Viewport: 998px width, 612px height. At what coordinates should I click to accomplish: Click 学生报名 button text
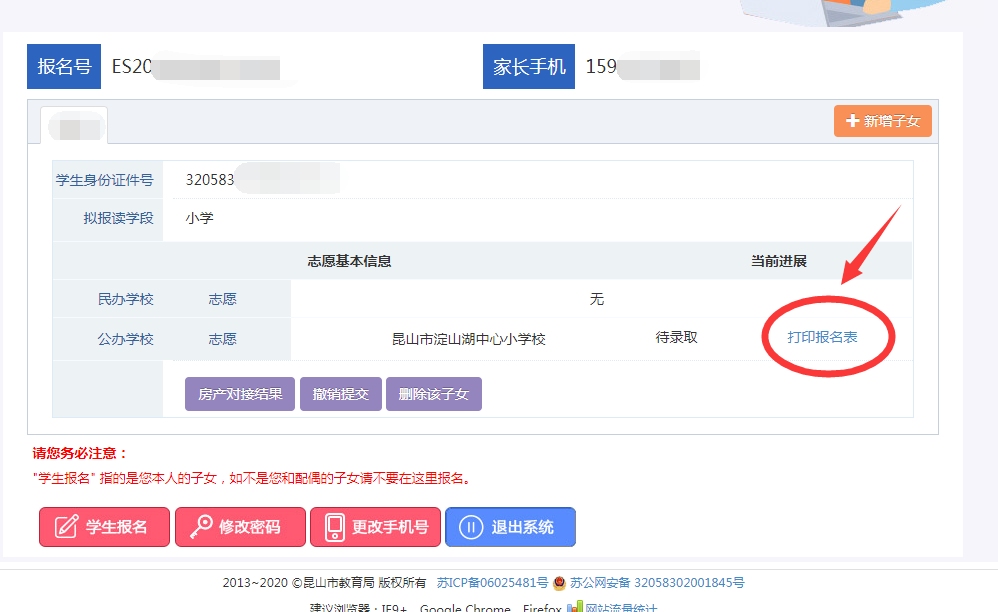click(116, 527)
